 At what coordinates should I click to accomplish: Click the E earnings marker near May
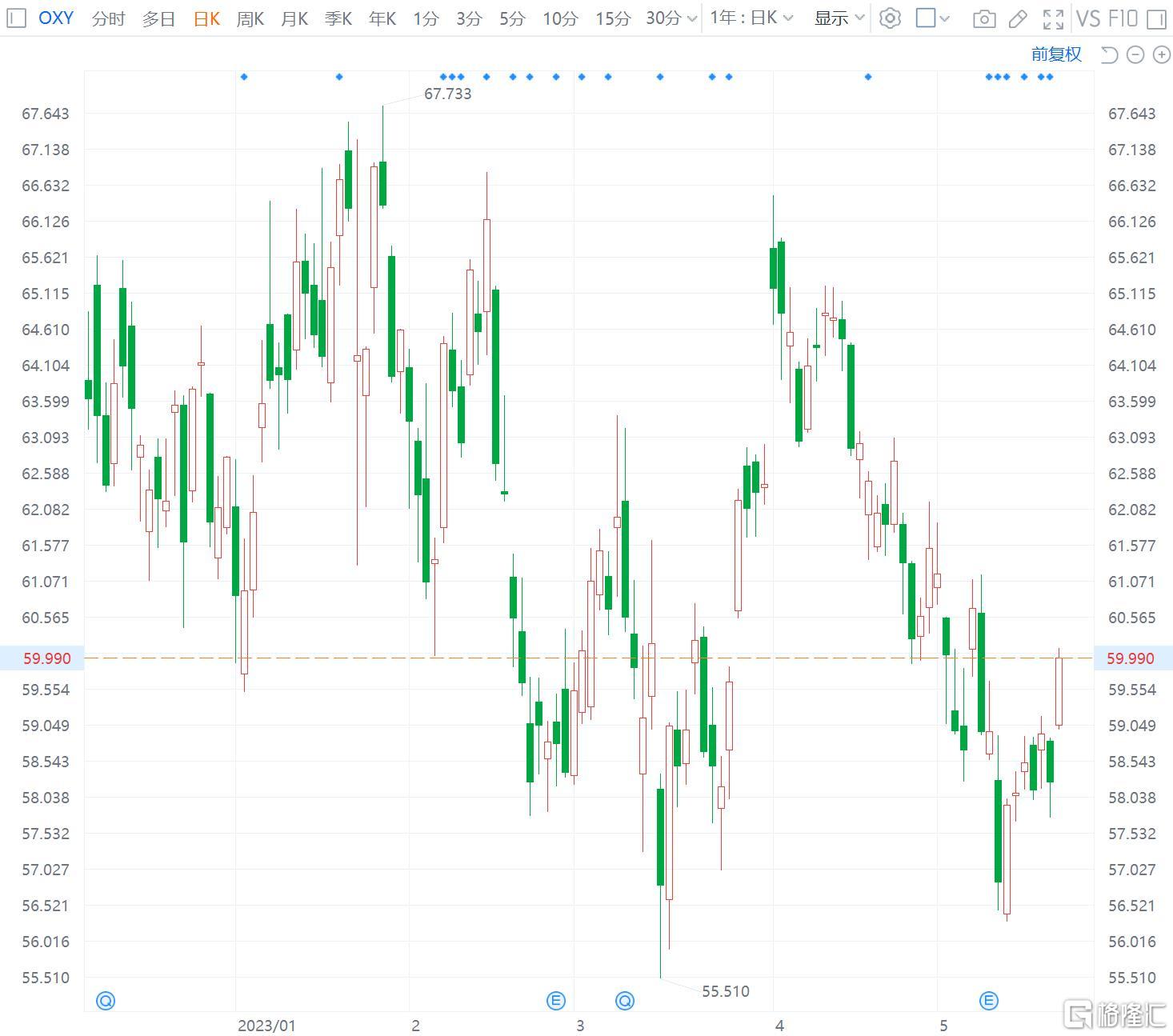(989, 1000)
